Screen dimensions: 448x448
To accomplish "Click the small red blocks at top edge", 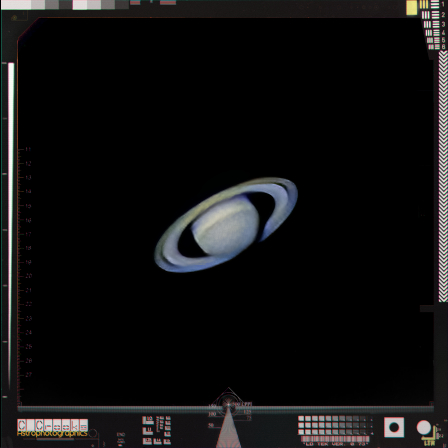I will (153, 2).
